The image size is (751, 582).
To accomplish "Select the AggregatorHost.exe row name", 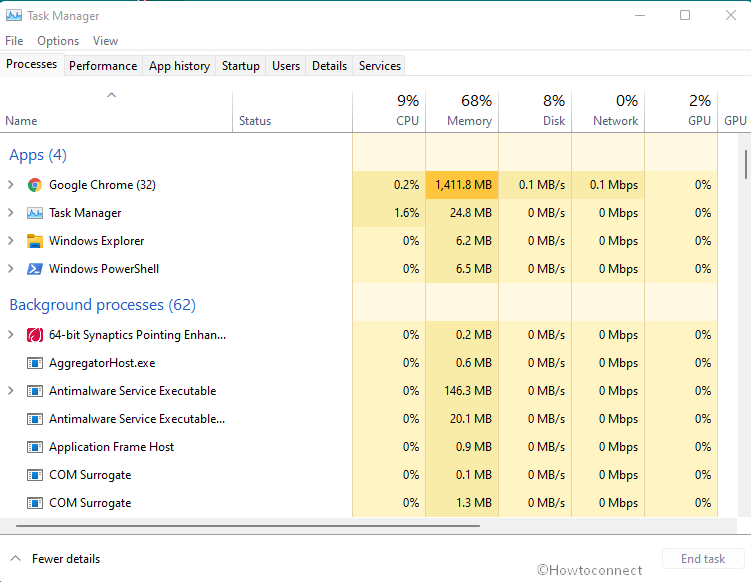I will [102, 363].
